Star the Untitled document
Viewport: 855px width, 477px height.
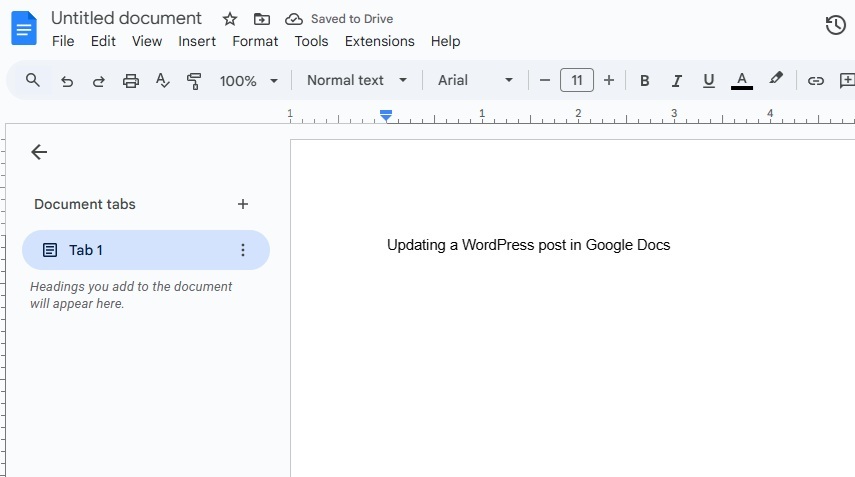(230, 19)
